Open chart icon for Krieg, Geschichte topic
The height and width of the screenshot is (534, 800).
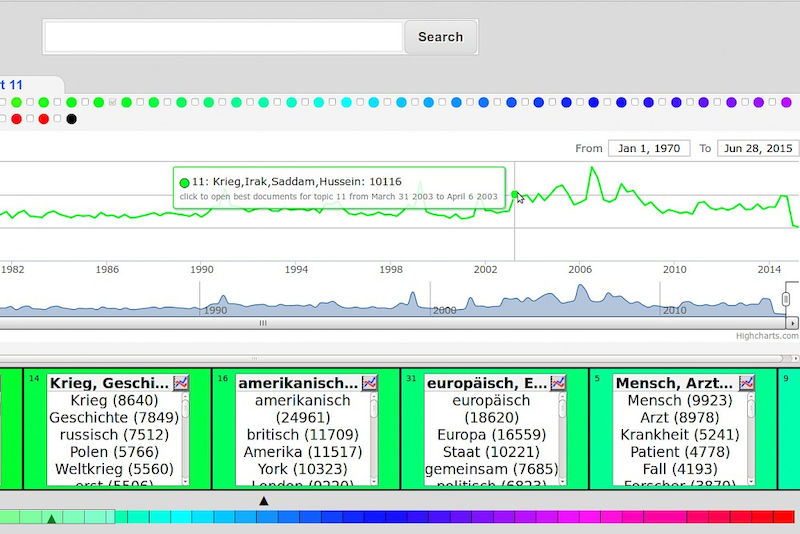(181, 383)
